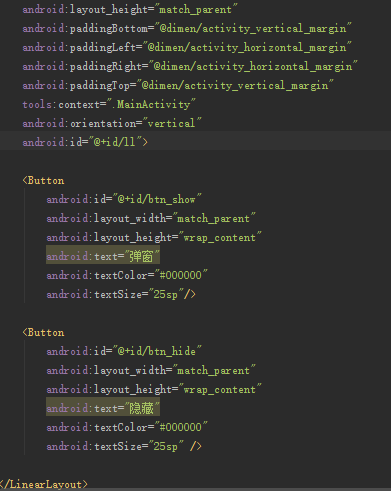
Task: Select the android:paddingTop attribute line
Action: click(178, 85)
